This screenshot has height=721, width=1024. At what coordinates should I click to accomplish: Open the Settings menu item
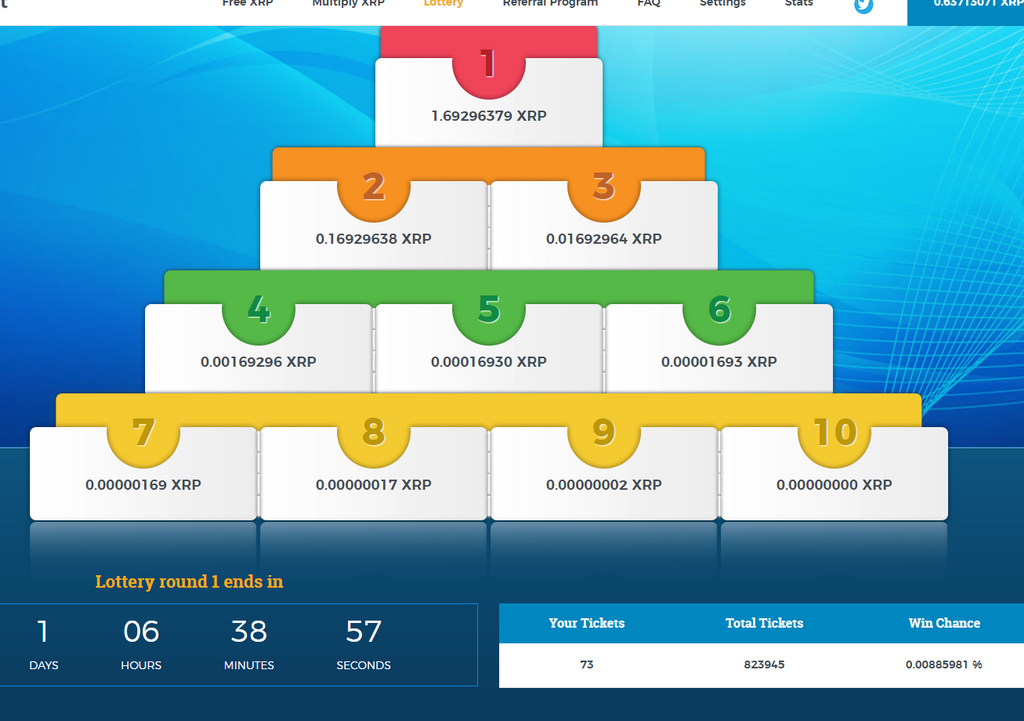722,3
